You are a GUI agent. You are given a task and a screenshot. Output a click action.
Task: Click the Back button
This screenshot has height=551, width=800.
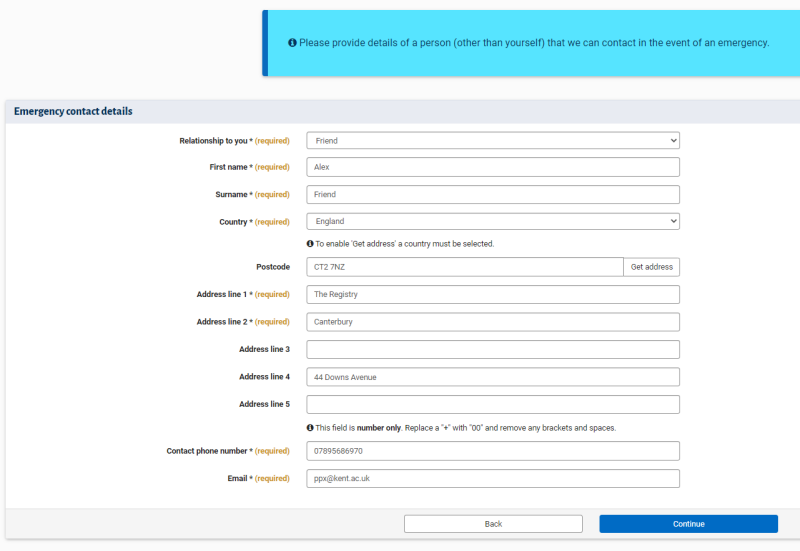[x=493, y=524]
